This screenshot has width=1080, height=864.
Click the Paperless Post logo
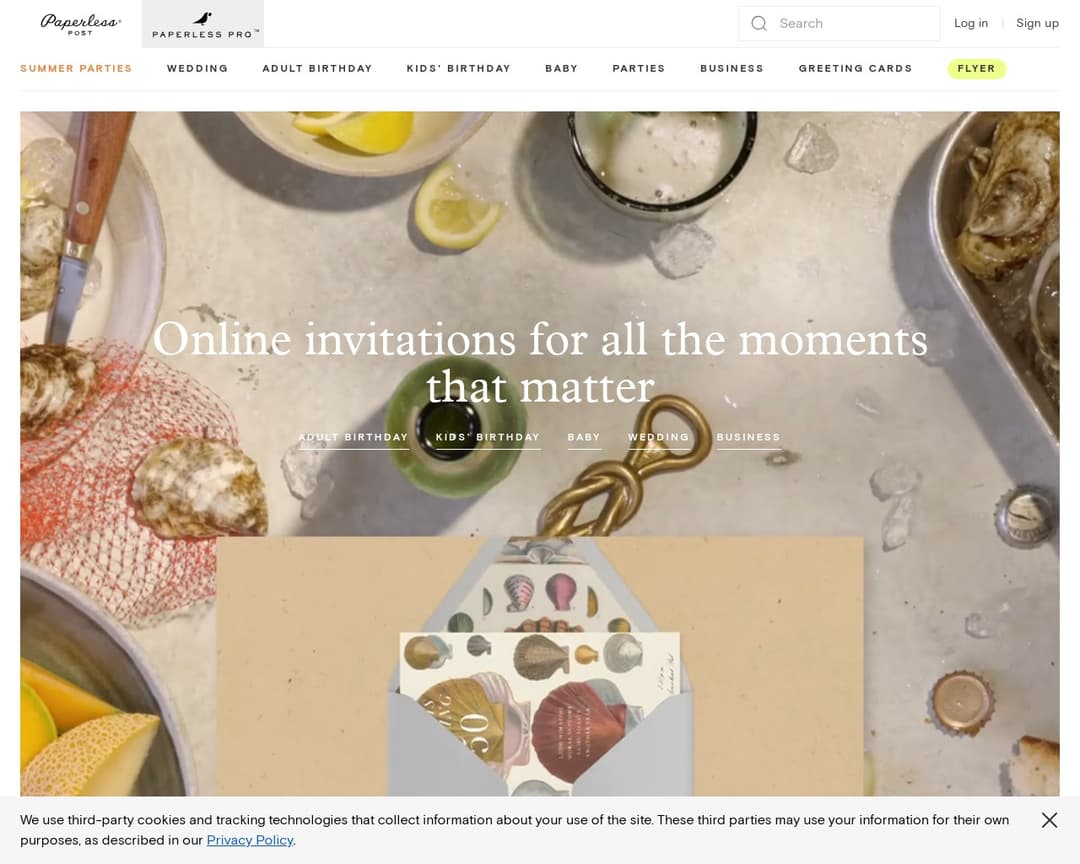pos(81,24)
